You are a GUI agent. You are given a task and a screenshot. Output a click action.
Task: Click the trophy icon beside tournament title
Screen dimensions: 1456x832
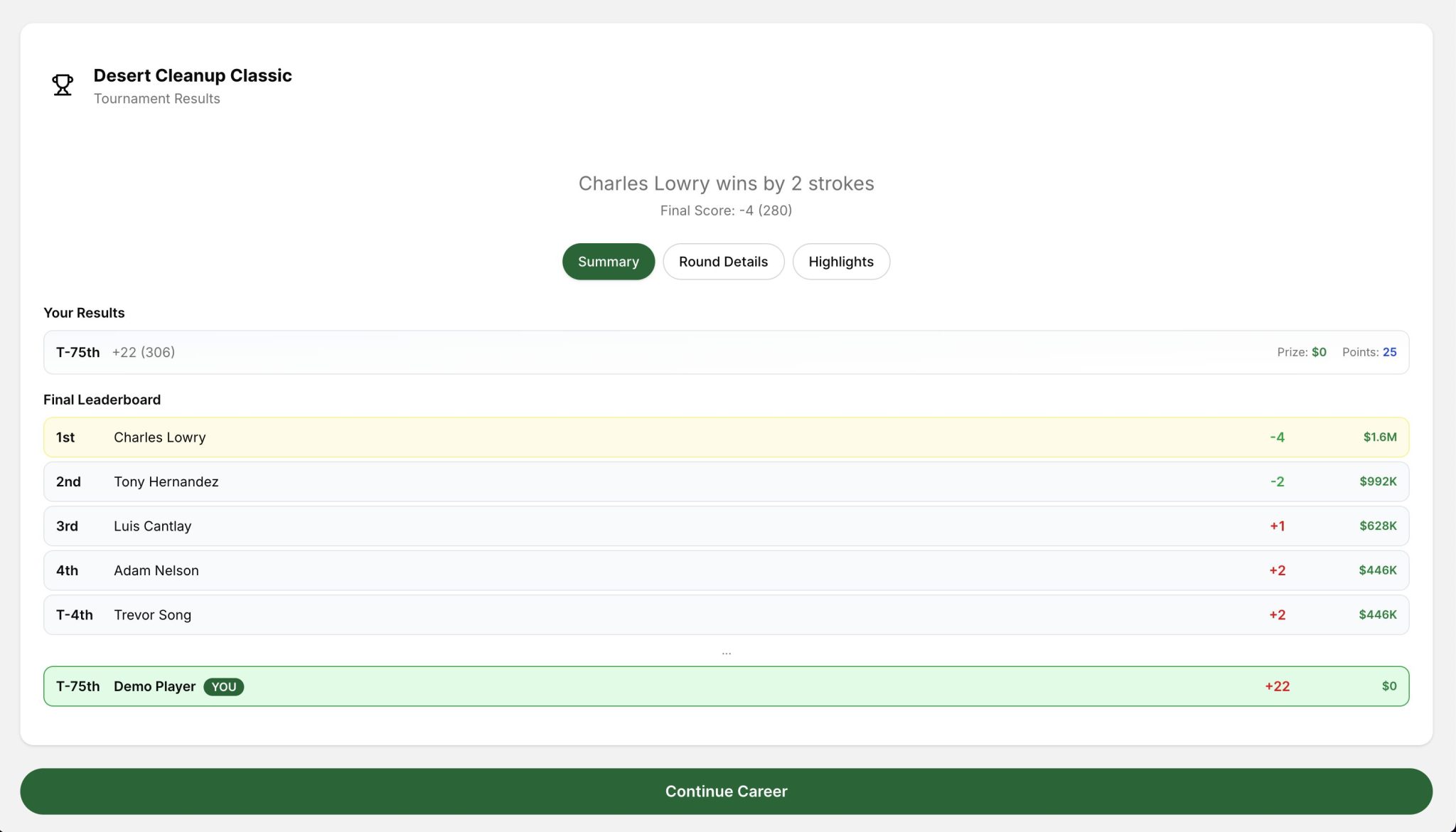point(63,85)
